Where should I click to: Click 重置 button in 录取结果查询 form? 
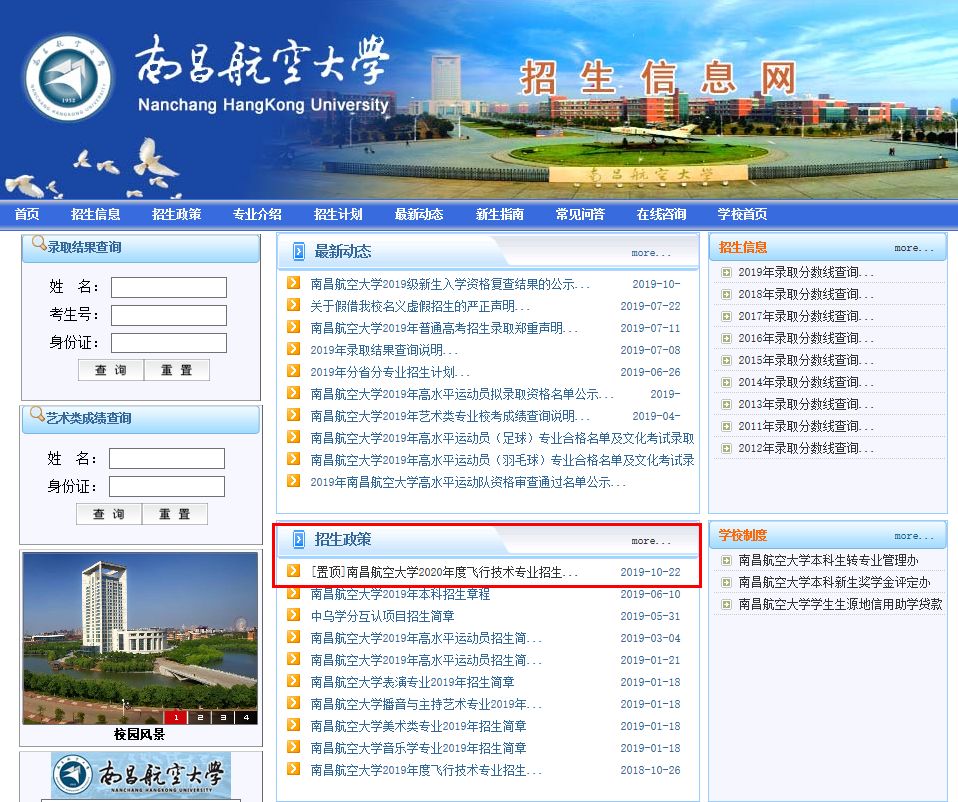click(x=177, y=370)
